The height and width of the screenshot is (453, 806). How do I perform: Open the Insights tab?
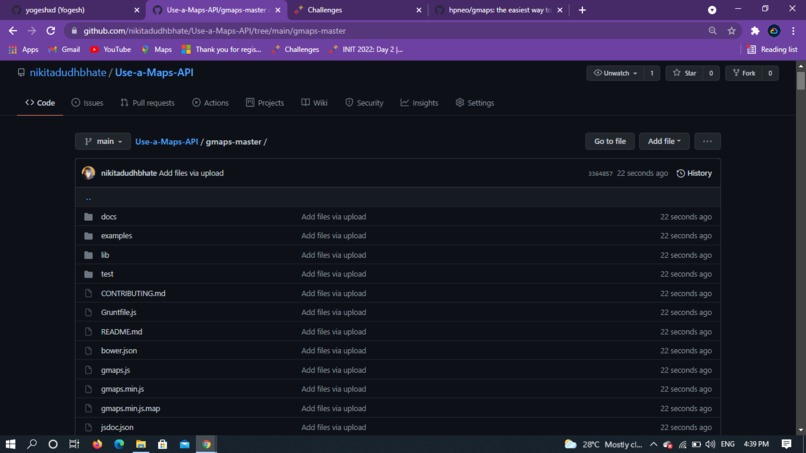pyautogui.click(x=419, y=103)
